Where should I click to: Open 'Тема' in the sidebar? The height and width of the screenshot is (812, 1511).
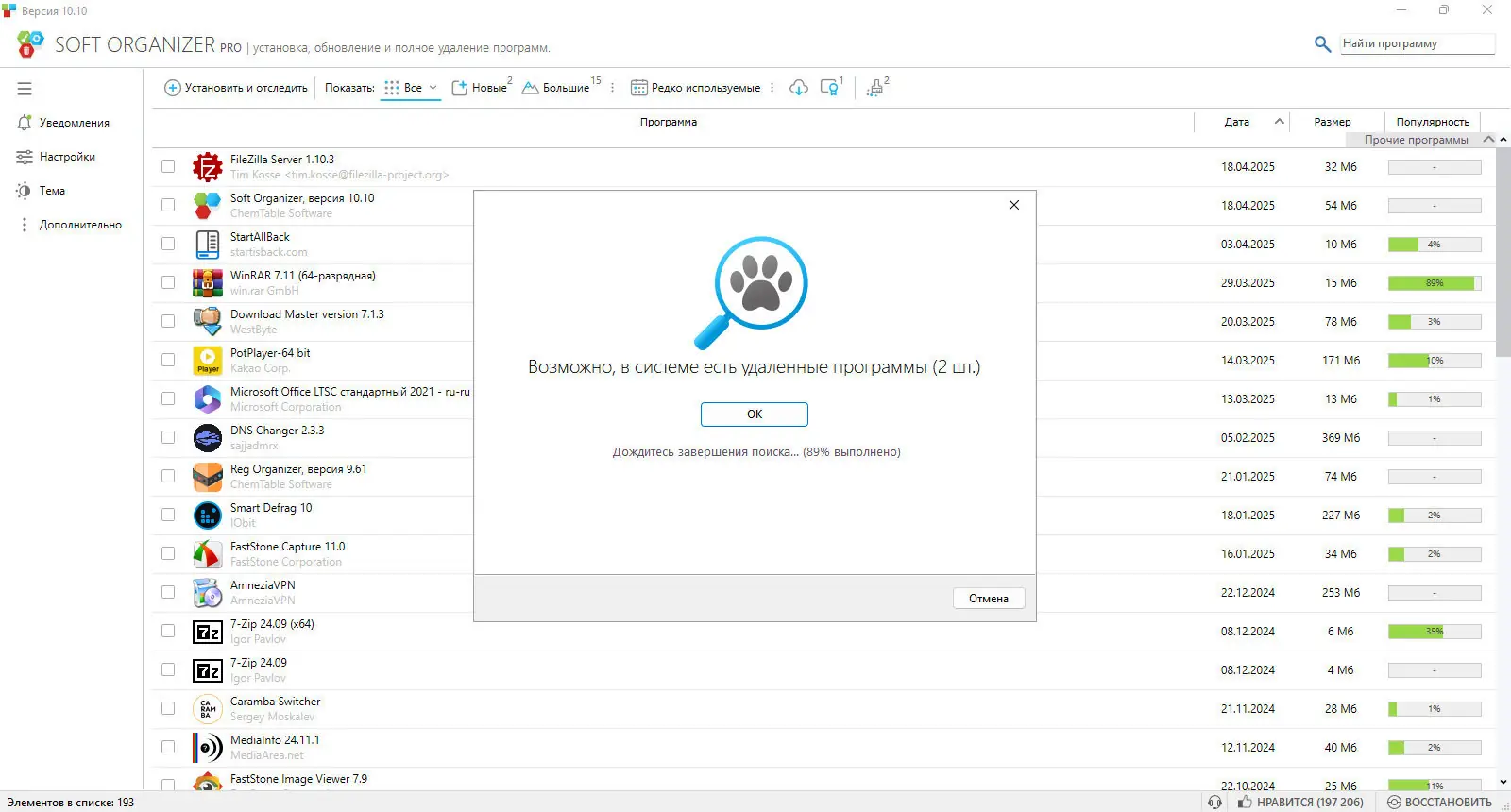pos(42,191)
